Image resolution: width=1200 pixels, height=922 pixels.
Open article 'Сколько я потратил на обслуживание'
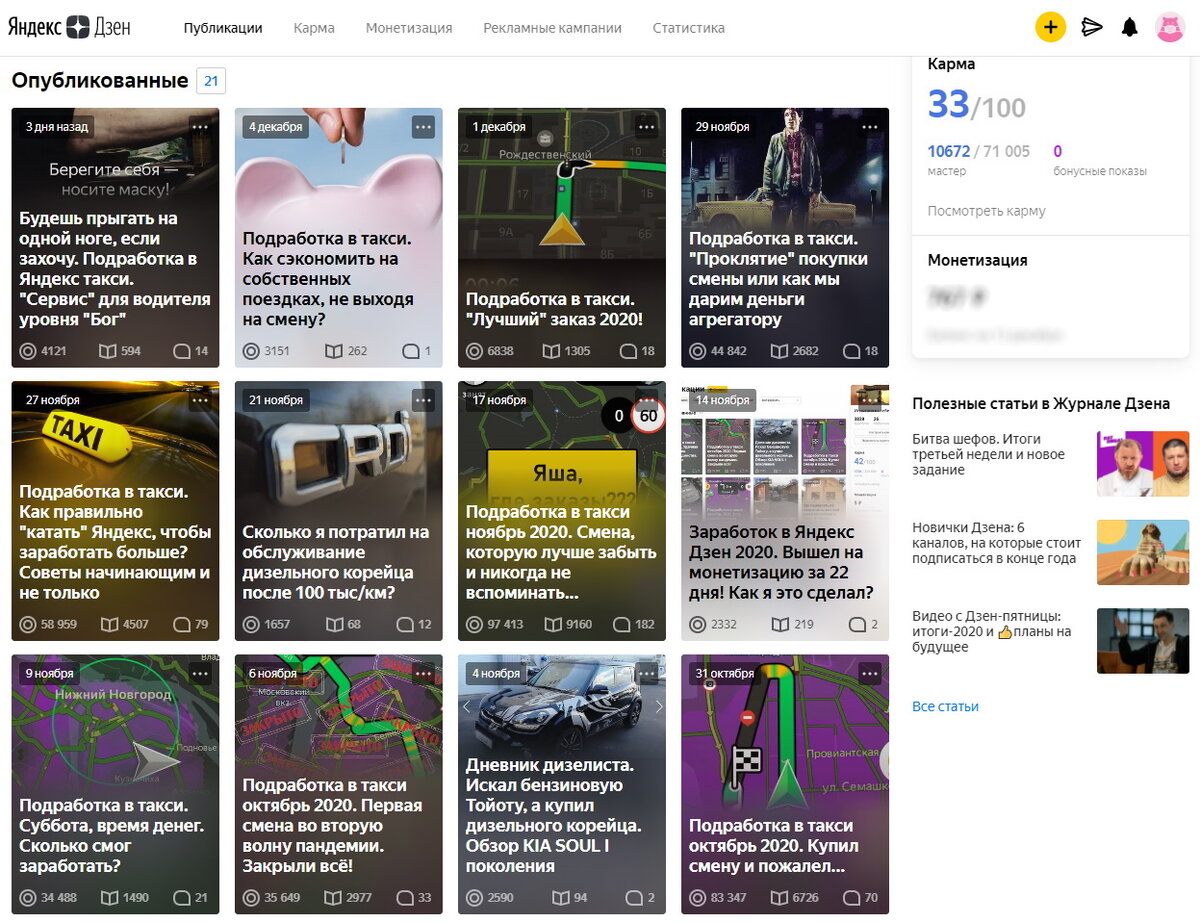pos(337,562)
